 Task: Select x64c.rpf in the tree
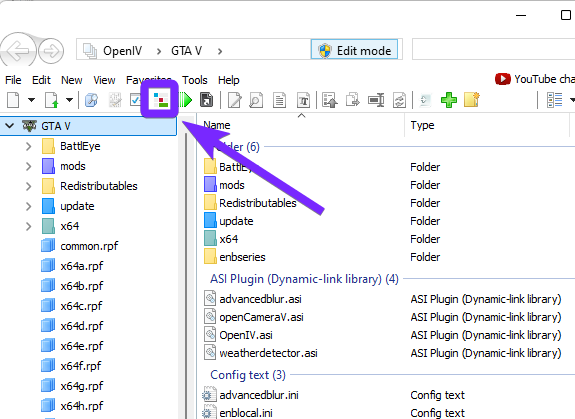[81, 306]
